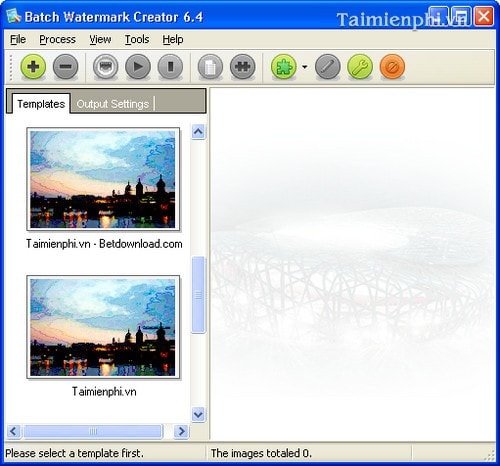Click the green plus add images icon
The height and width of the screenshot is (466, 500).
coord(33,67)
